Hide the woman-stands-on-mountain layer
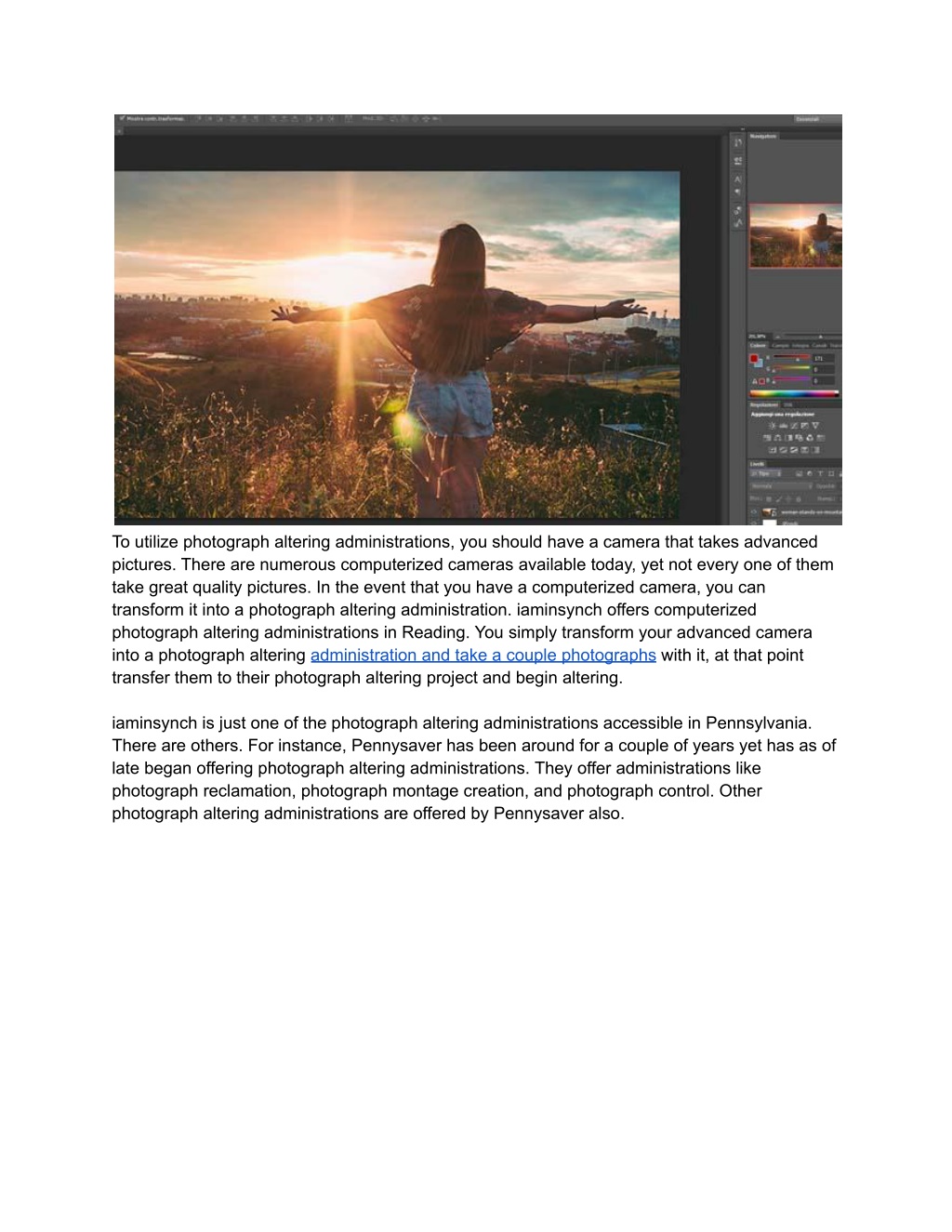952x1232 pixels. 754,512
